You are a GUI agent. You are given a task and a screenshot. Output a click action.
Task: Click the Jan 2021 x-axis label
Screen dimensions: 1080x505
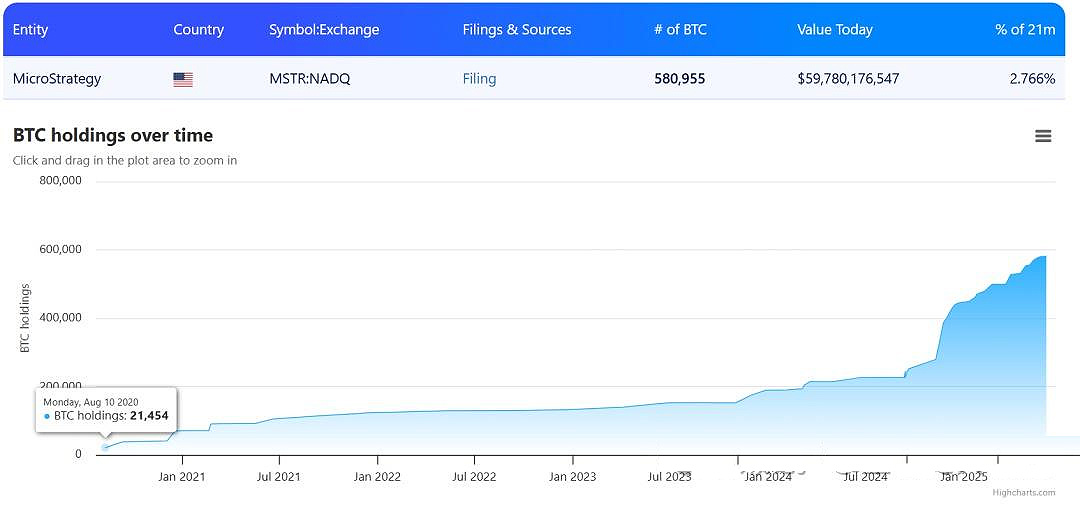[183, 476]
